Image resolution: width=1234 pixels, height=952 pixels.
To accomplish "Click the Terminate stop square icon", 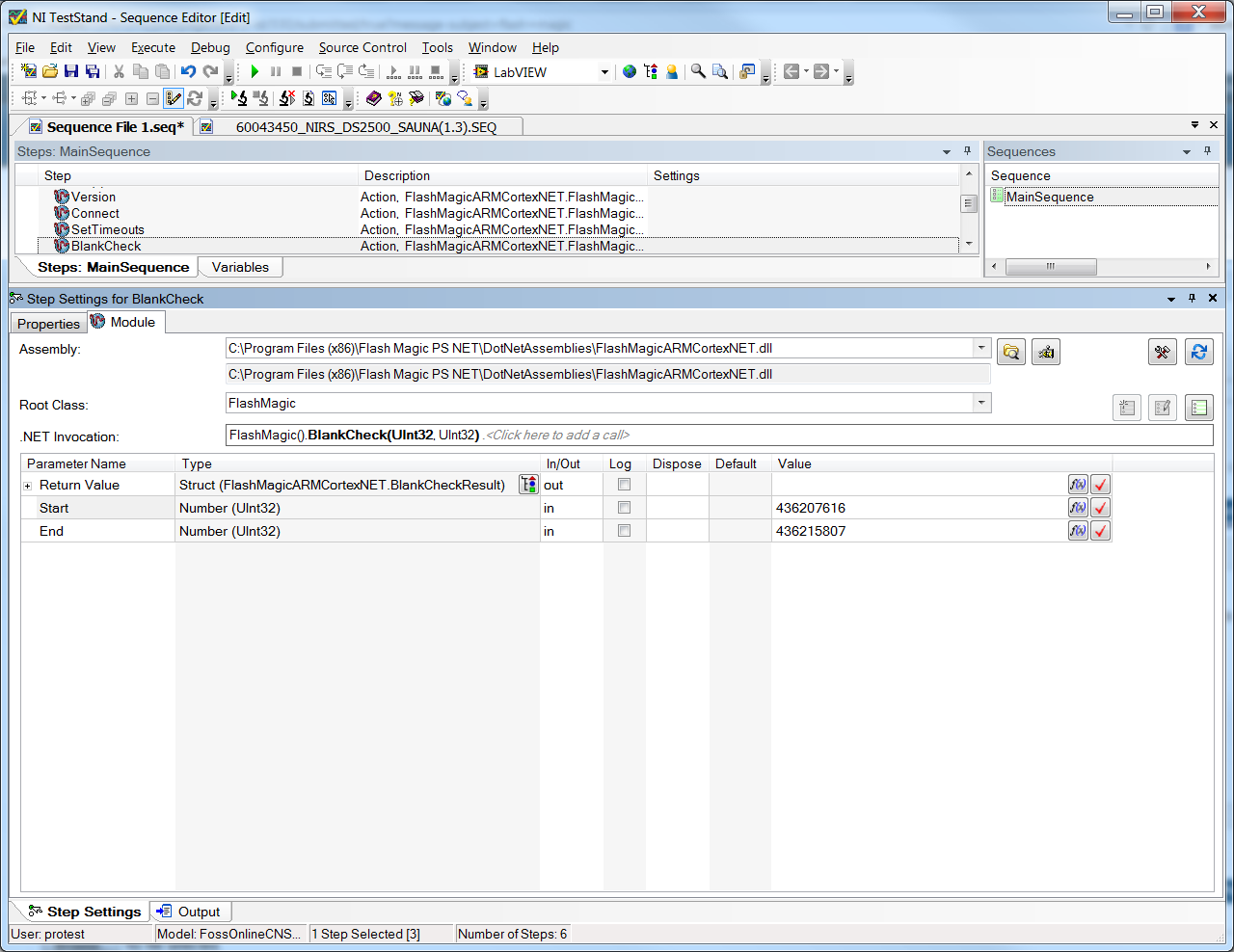I will pos(297,71).
